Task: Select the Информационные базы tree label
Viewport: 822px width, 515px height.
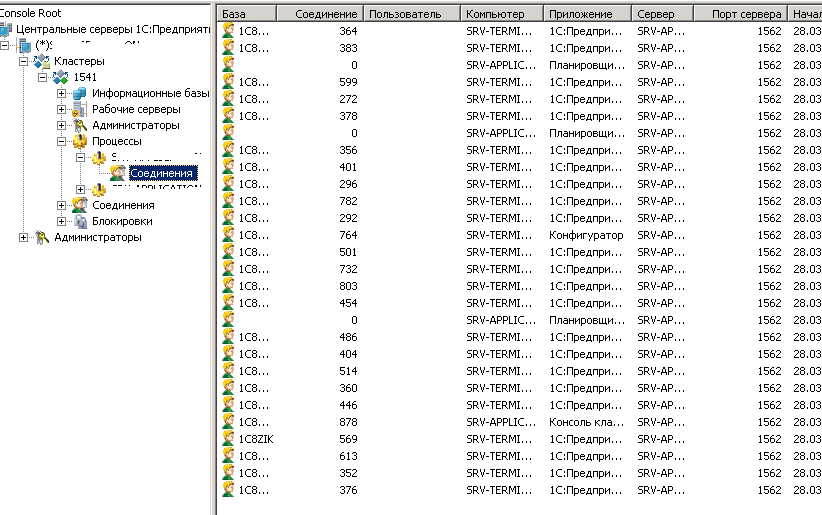Action: coord(150,93)
